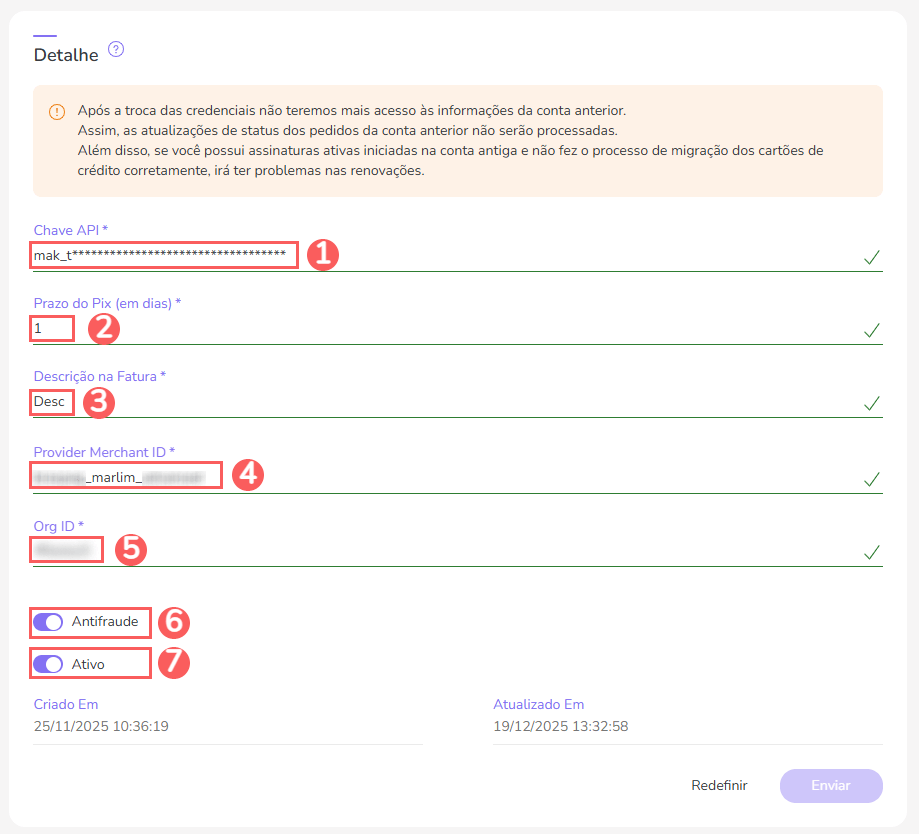Click the green checkmark for Org ID
The image size is (919, 834).
[871, 552]
